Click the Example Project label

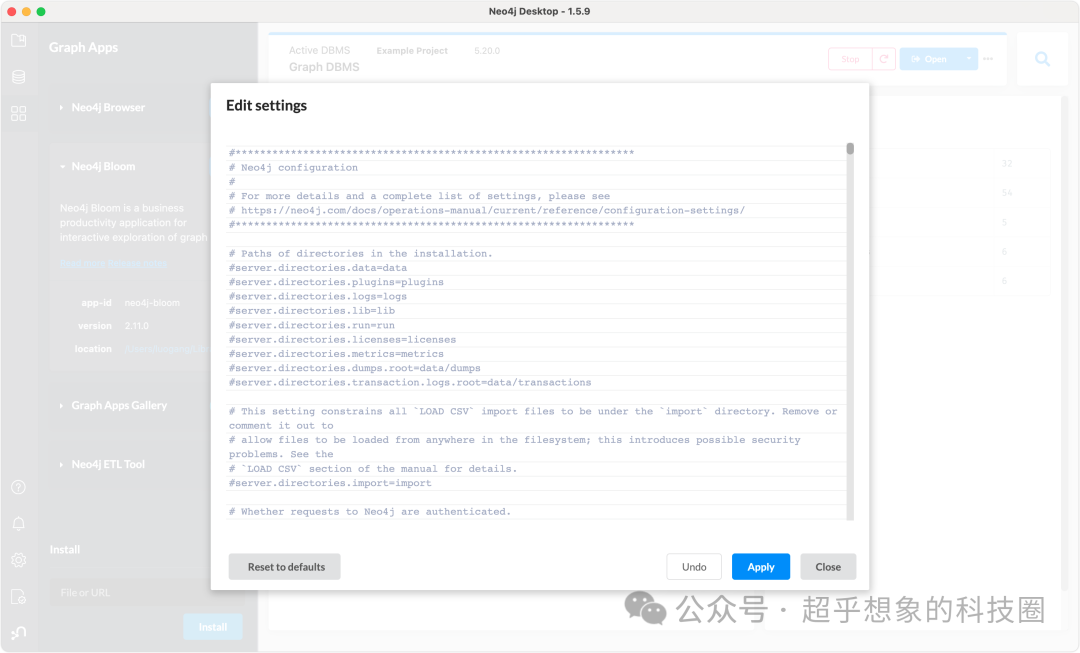click(412, 51)
